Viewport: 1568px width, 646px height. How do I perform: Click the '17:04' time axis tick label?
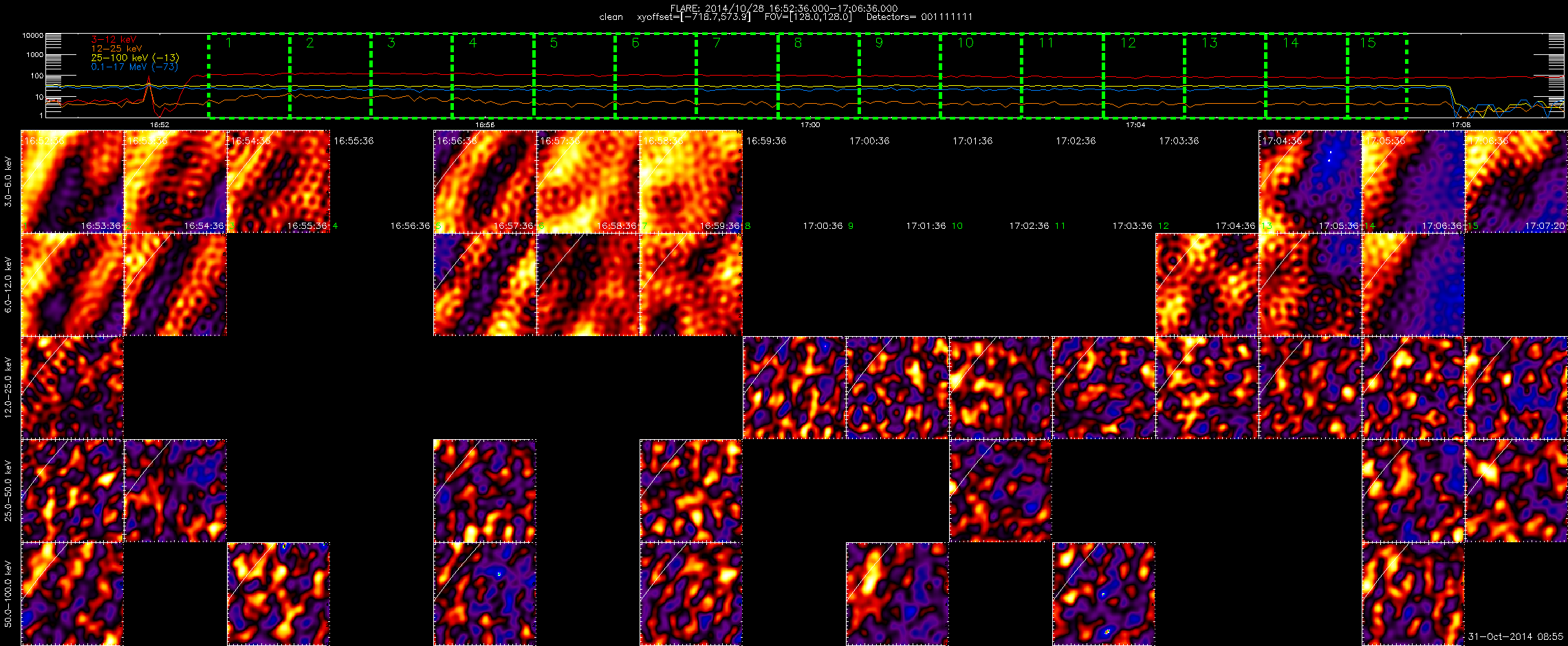1135,125
